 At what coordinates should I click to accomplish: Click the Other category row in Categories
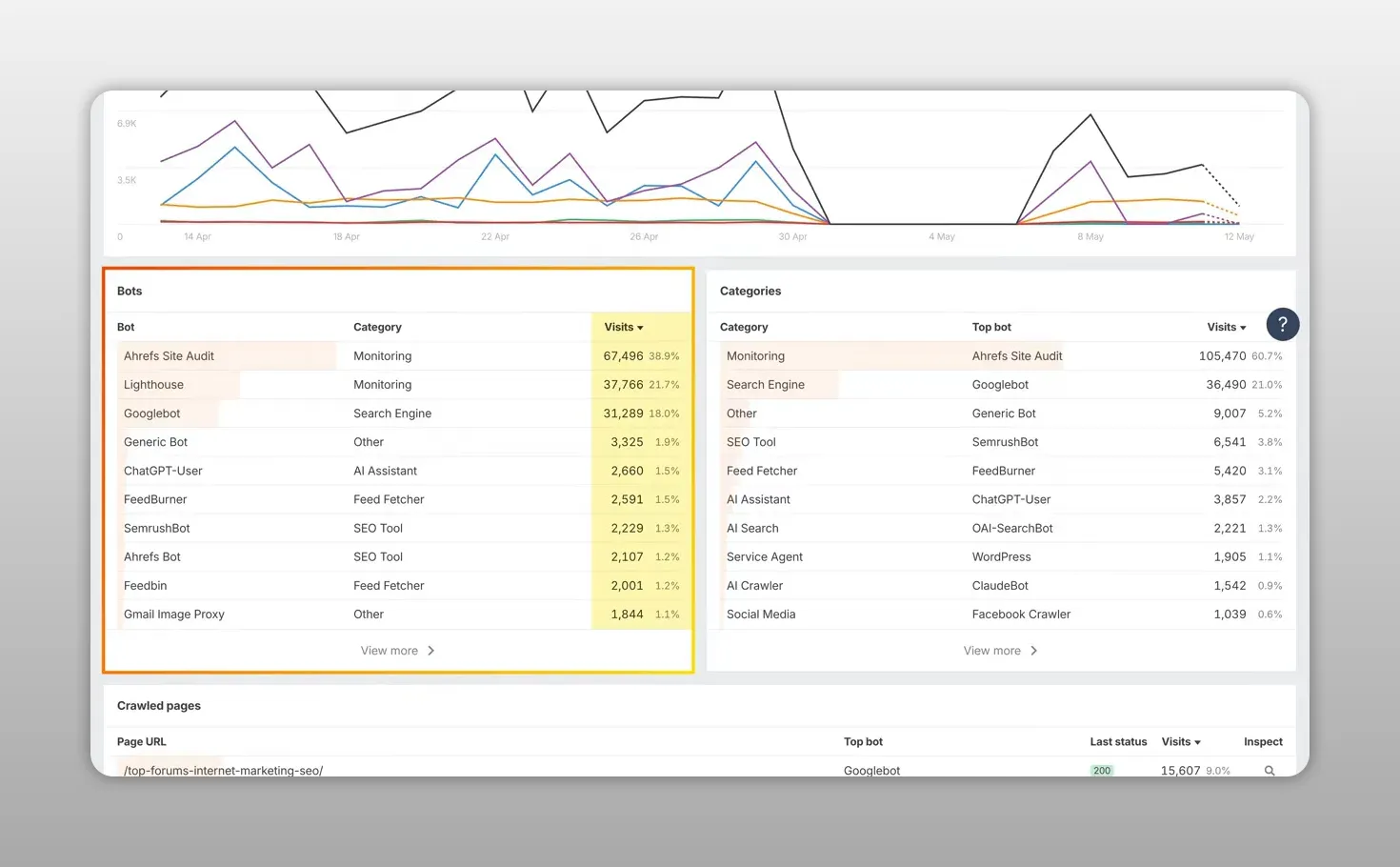coord(1001,413)
